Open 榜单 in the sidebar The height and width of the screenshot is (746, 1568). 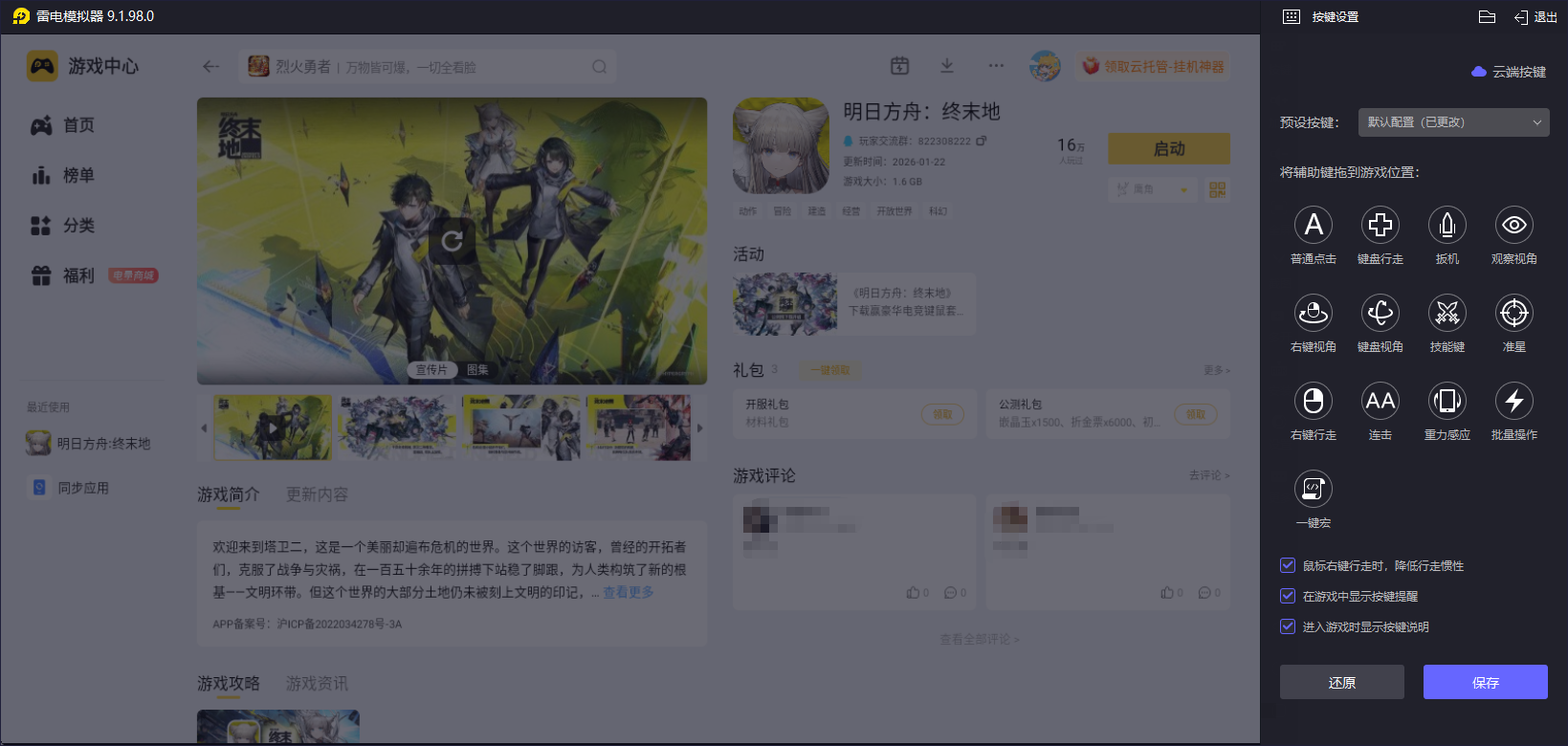click(63, 175)
